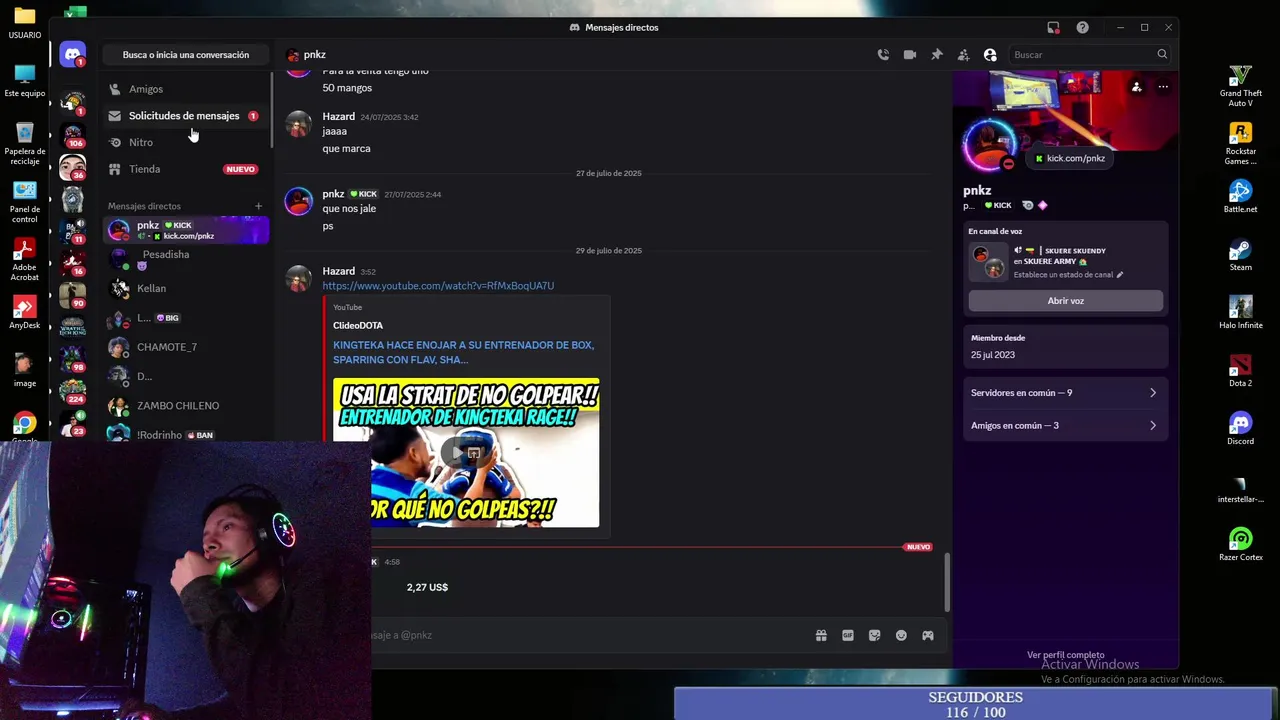Open the YouTube watch link
This screenshot has height=720, width=1280.
click(x=438, y=286)
